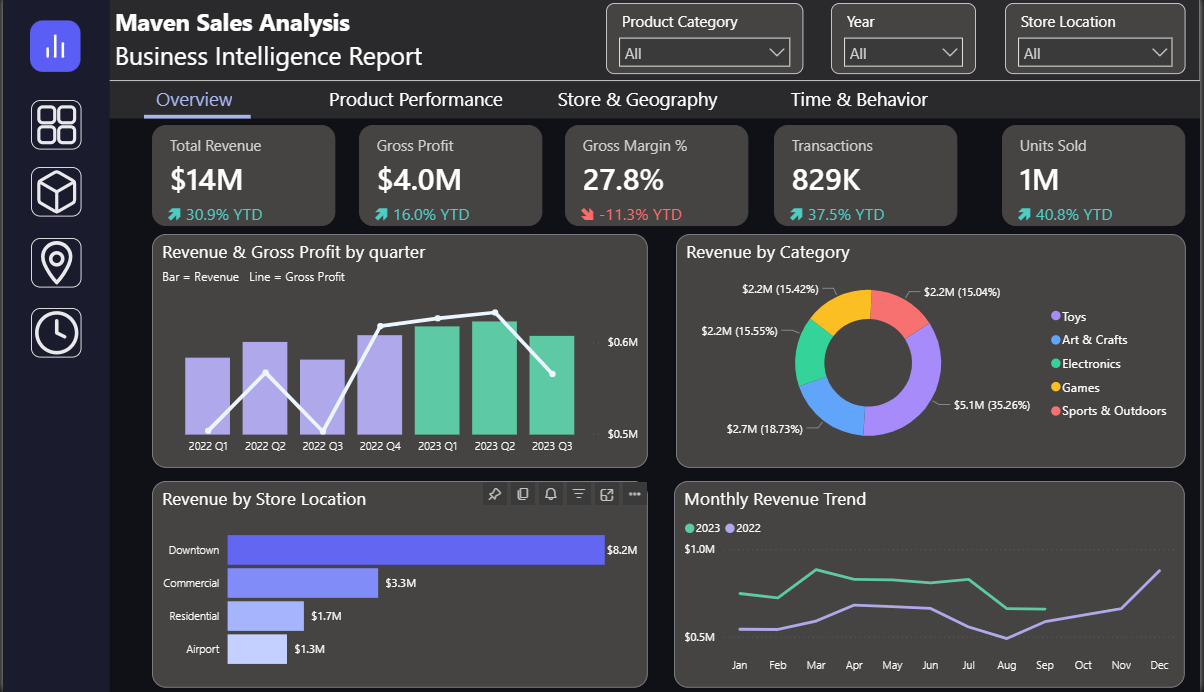Screen dimensions: 1204x692
Task: Select the 2022 Q3 revenue bar
Action: 322,397
